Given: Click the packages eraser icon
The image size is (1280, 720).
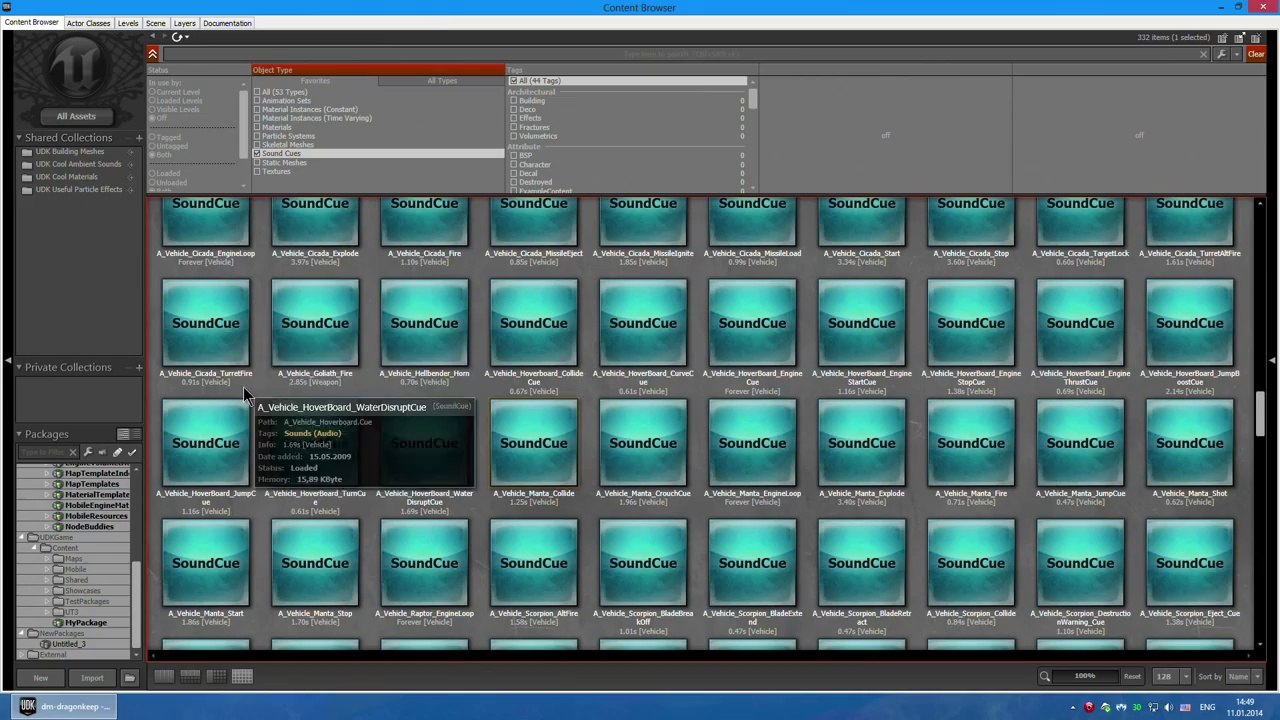Looking at the screenshot, I should click(x=117, y=452).
